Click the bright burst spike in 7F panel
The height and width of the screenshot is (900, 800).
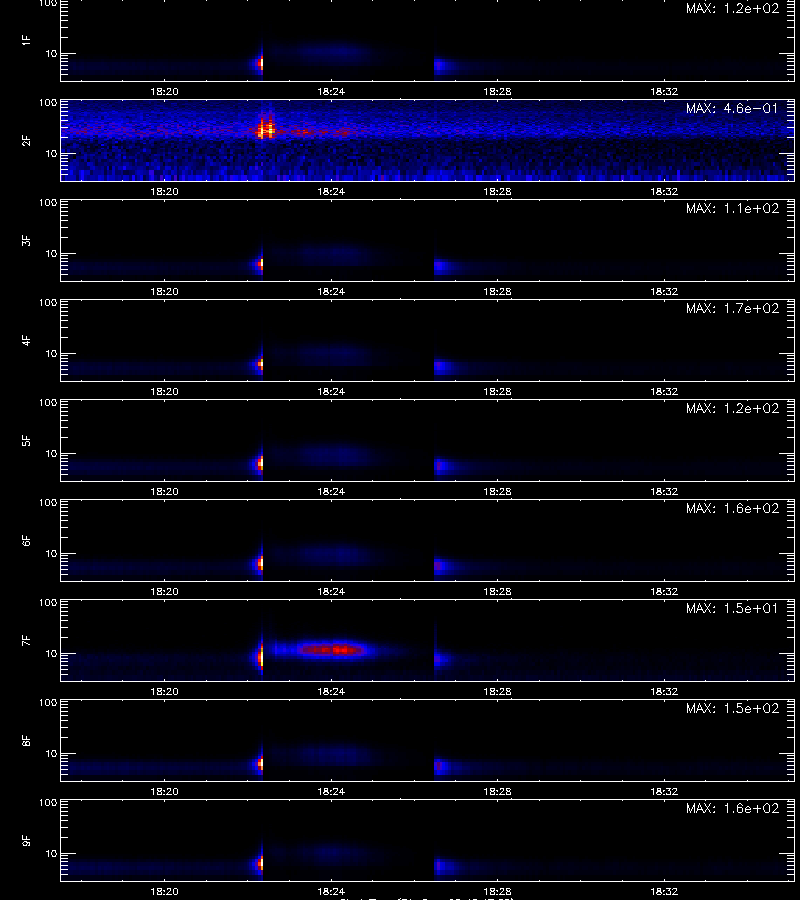tap(261, 657)
